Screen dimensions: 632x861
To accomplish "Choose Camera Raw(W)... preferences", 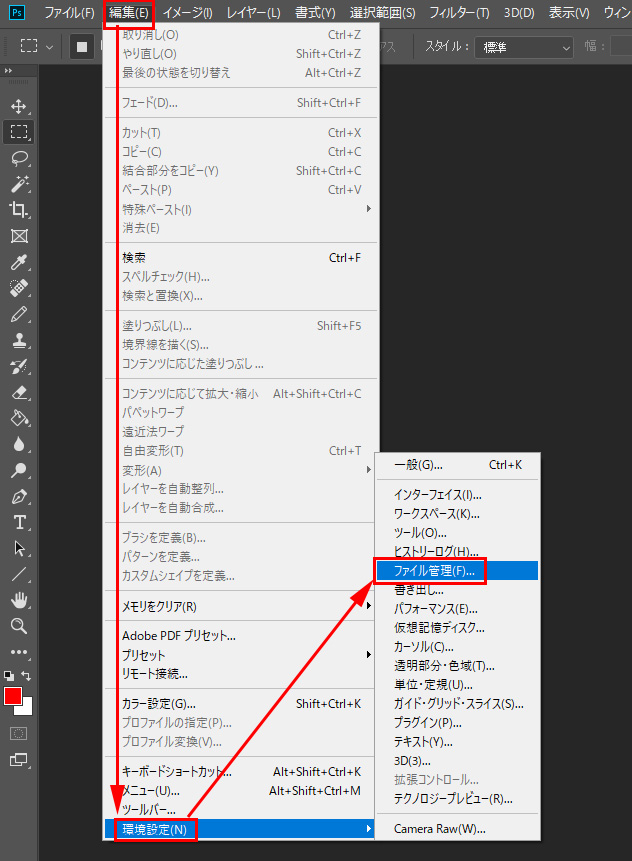I will [x=457, y=829].
